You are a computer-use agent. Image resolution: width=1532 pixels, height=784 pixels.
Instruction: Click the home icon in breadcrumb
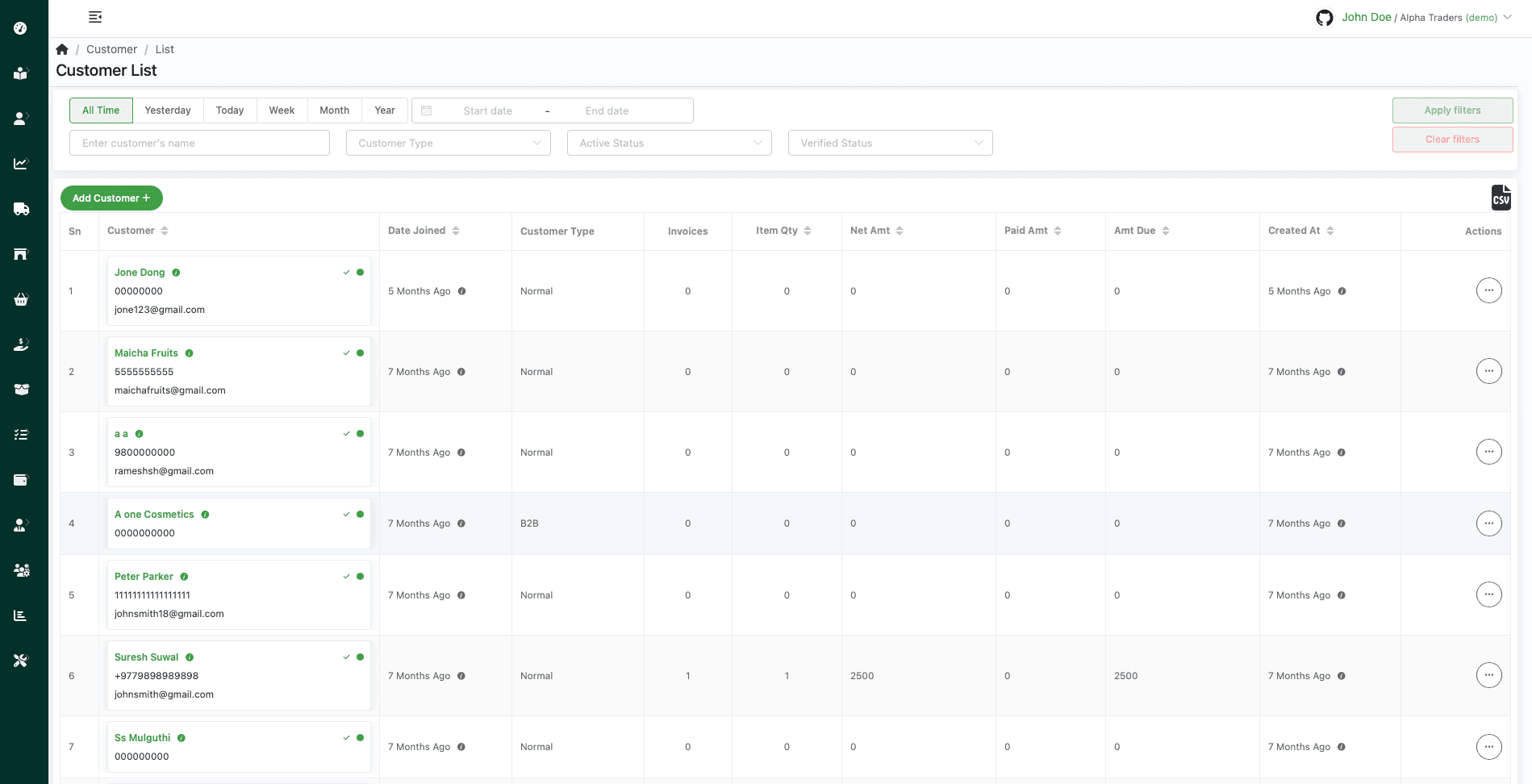pyautogui.click(x=62, y=49)
